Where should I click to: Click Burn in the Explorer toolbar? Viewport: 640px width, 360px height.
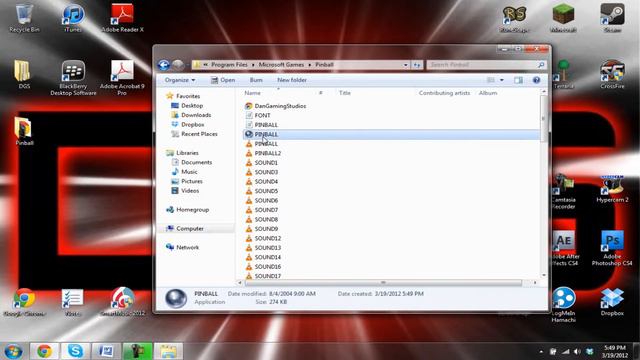tap(256, 80)
